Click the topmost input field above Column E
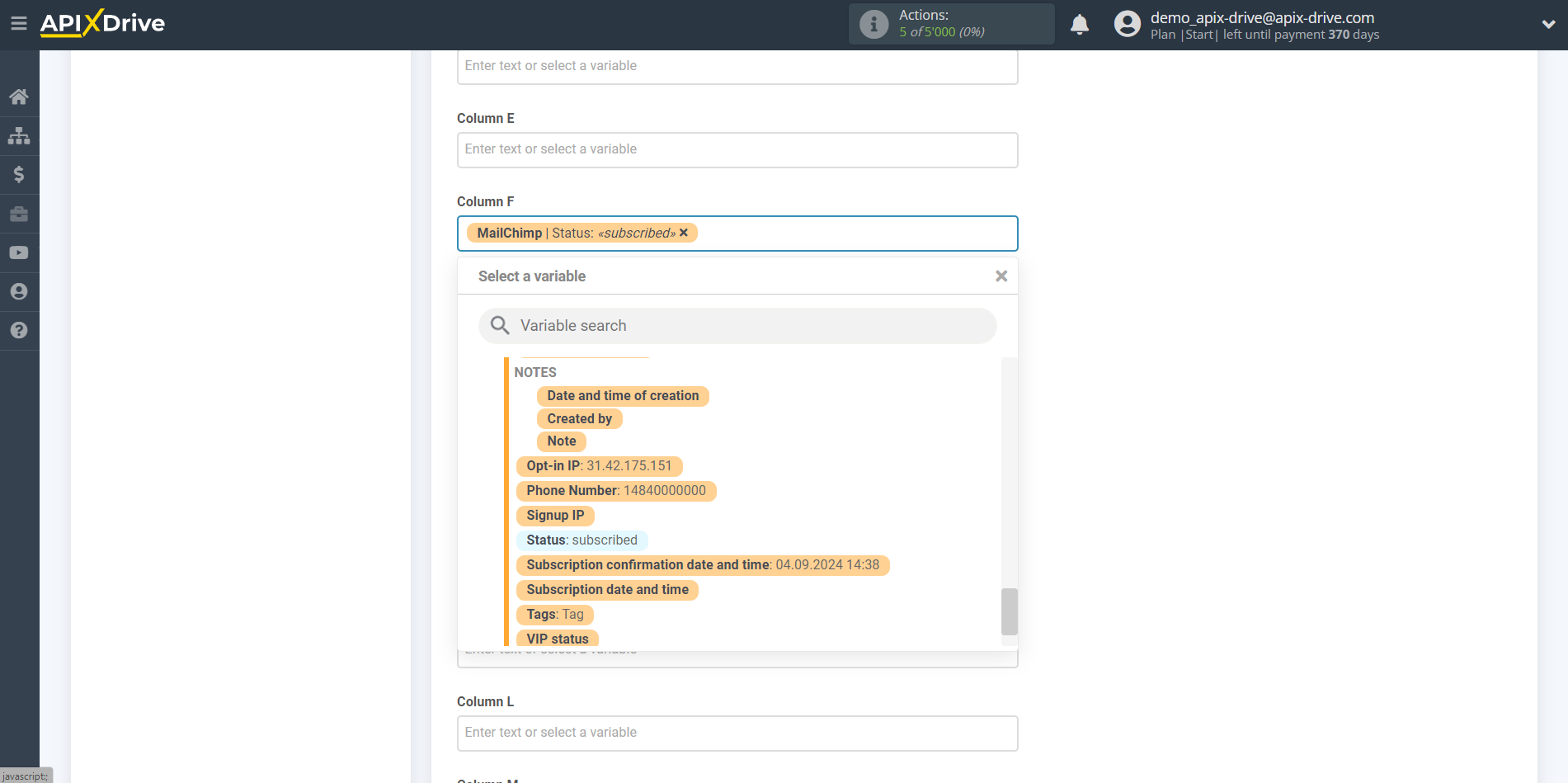 [737, 67]
